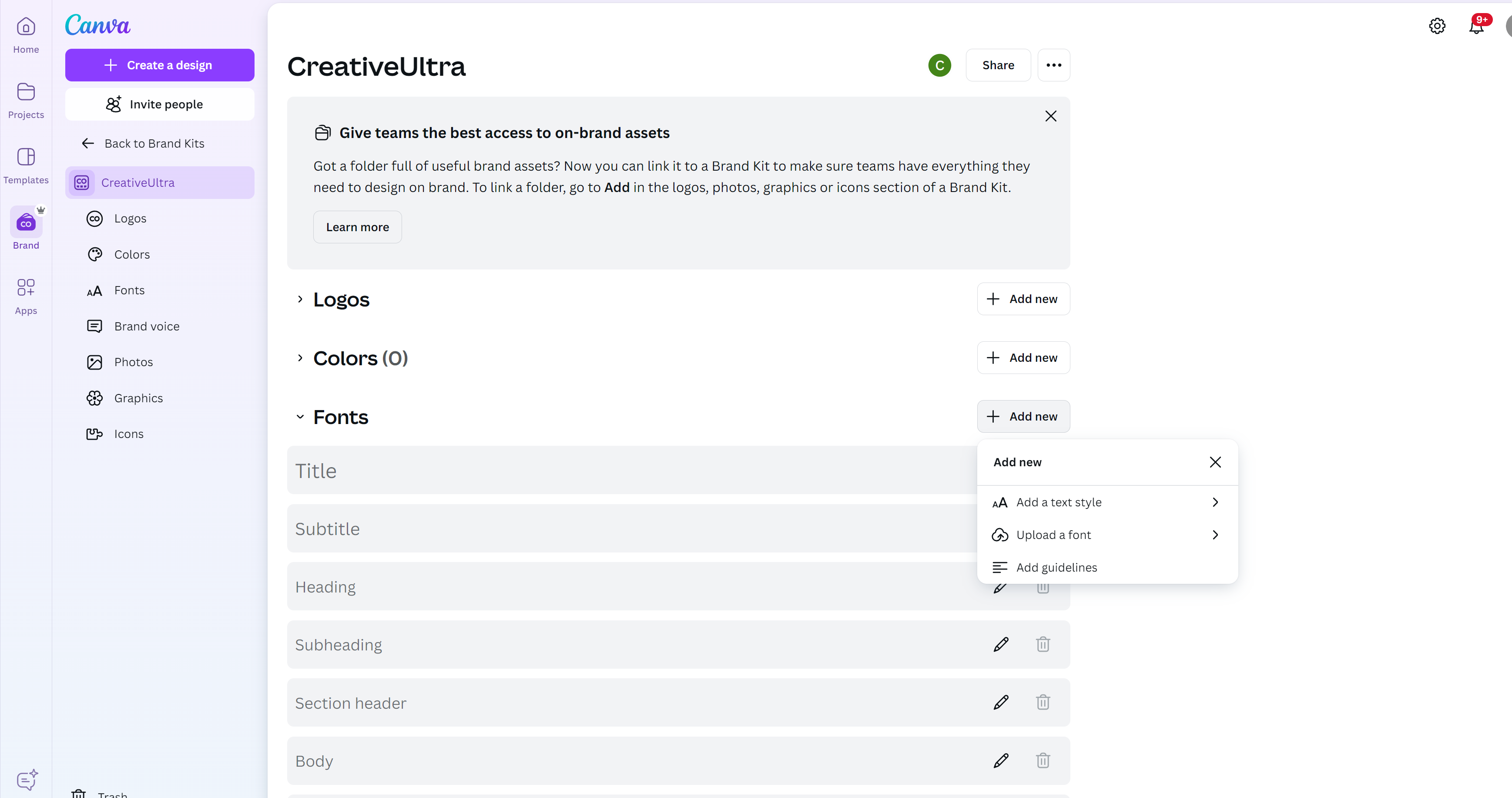This screenshot has height=798, width=1512.
Task: Open Upload a font submenu
Action: point(1107,534)
